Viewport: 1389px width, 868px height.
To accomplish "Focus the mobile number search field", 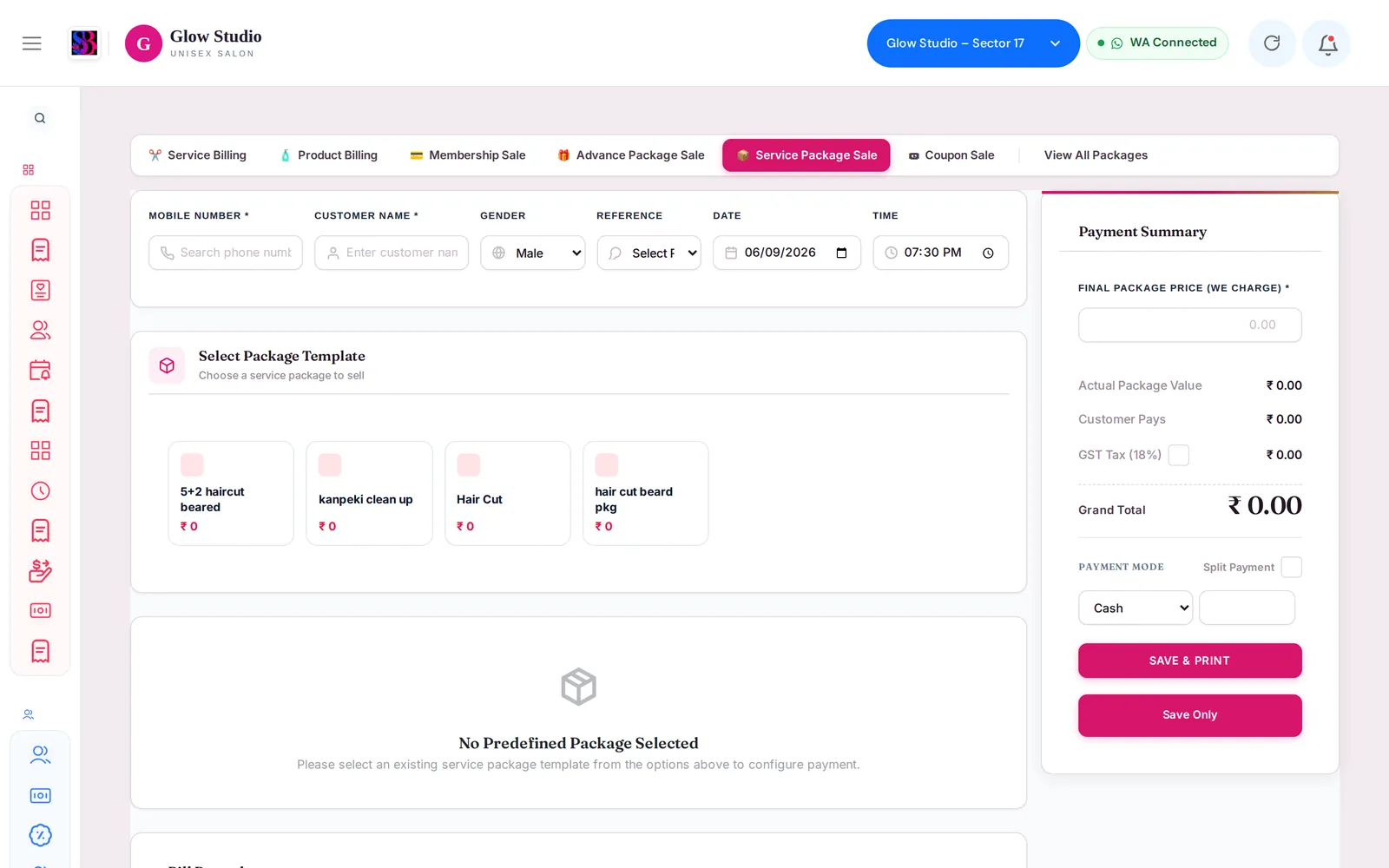I will coord(226,253).
